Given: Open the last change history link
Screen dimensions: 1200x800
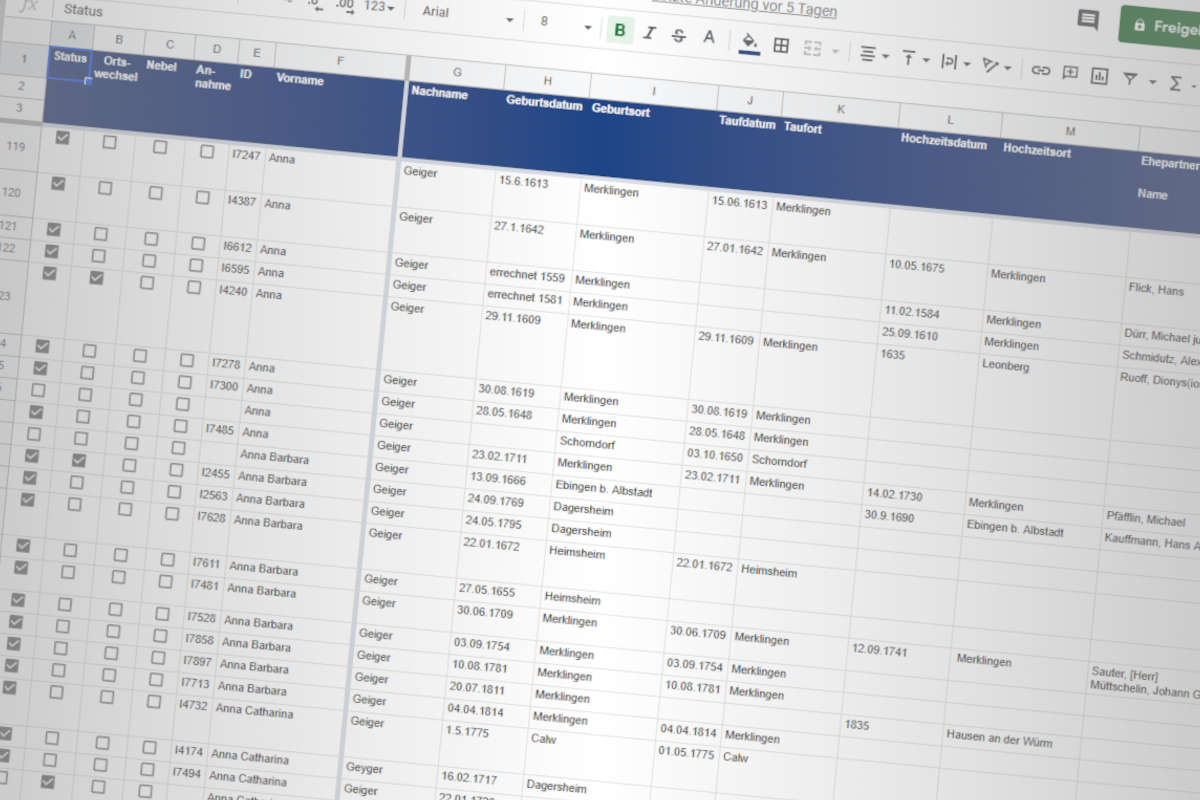Looking at the screenshot, I should pyautogui.click(x=760, y=8).
